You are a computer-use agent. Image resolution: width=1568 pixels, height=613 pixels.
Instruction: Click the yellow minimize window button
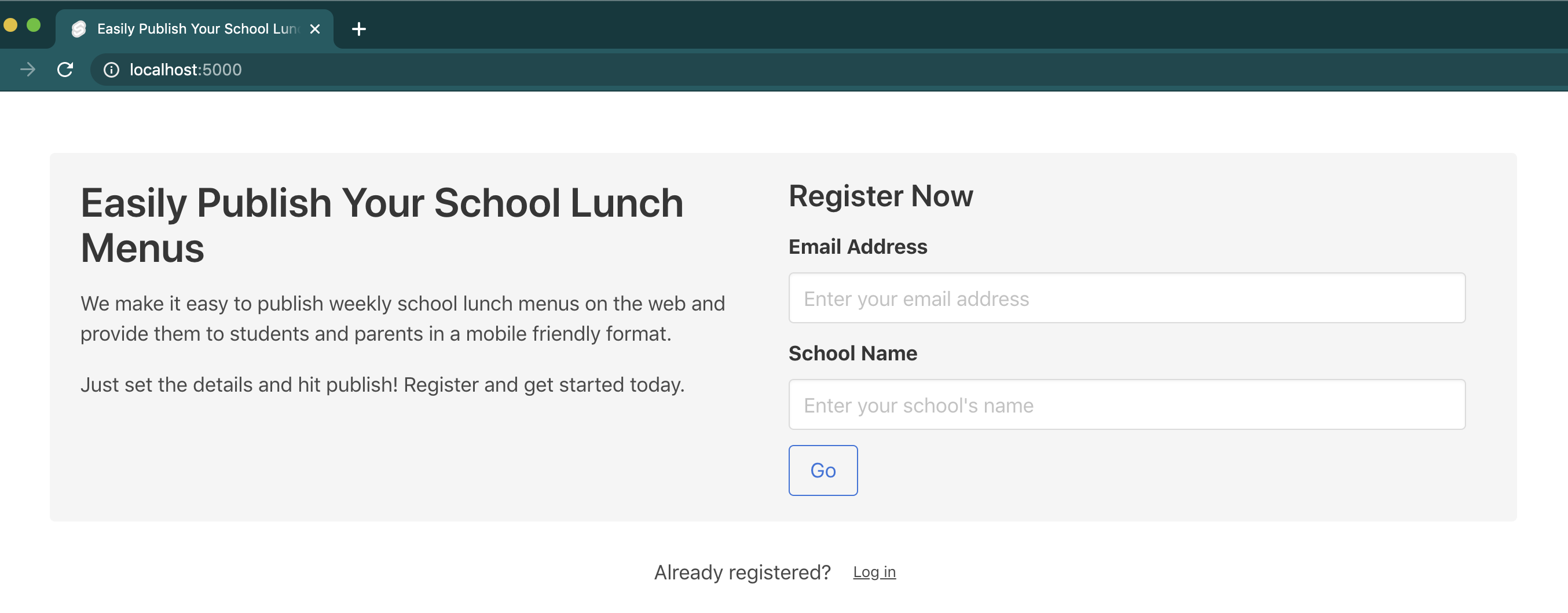click(10, 25)
